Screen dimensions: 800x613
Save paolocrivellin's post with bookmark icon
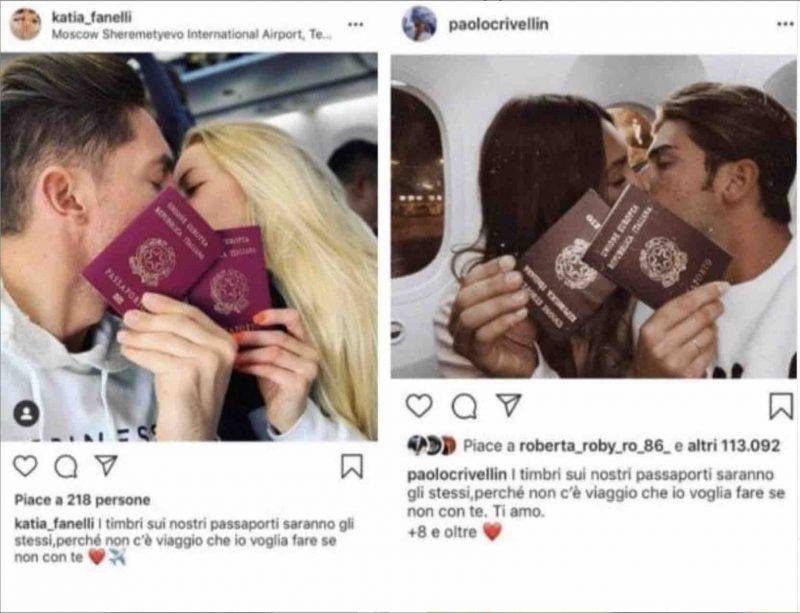click(x=781, y=406)
